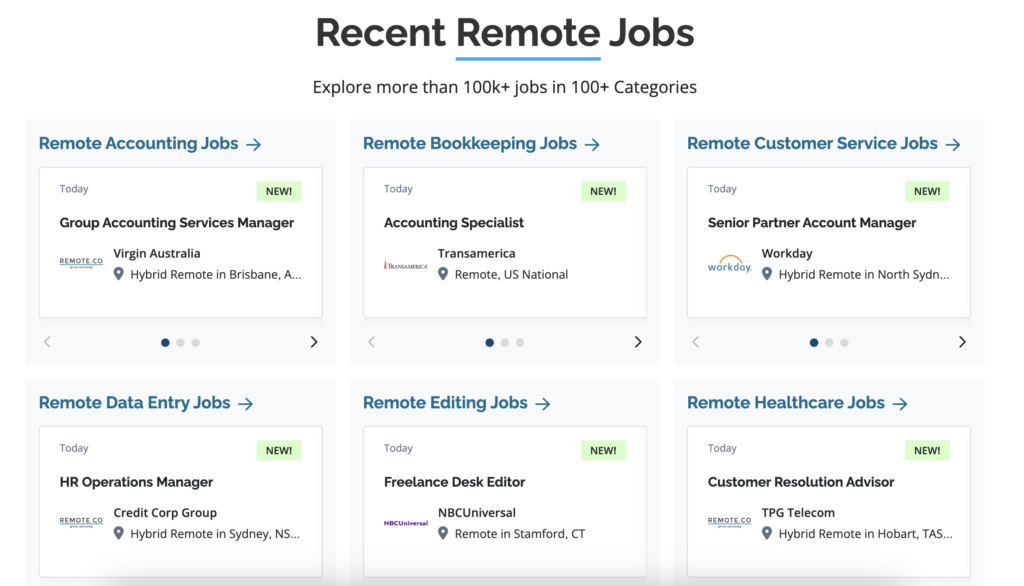Open the Remote Healthcare Jobs link
The image size is (1024, 586).
pyautogui.click(x=786, y=402)
